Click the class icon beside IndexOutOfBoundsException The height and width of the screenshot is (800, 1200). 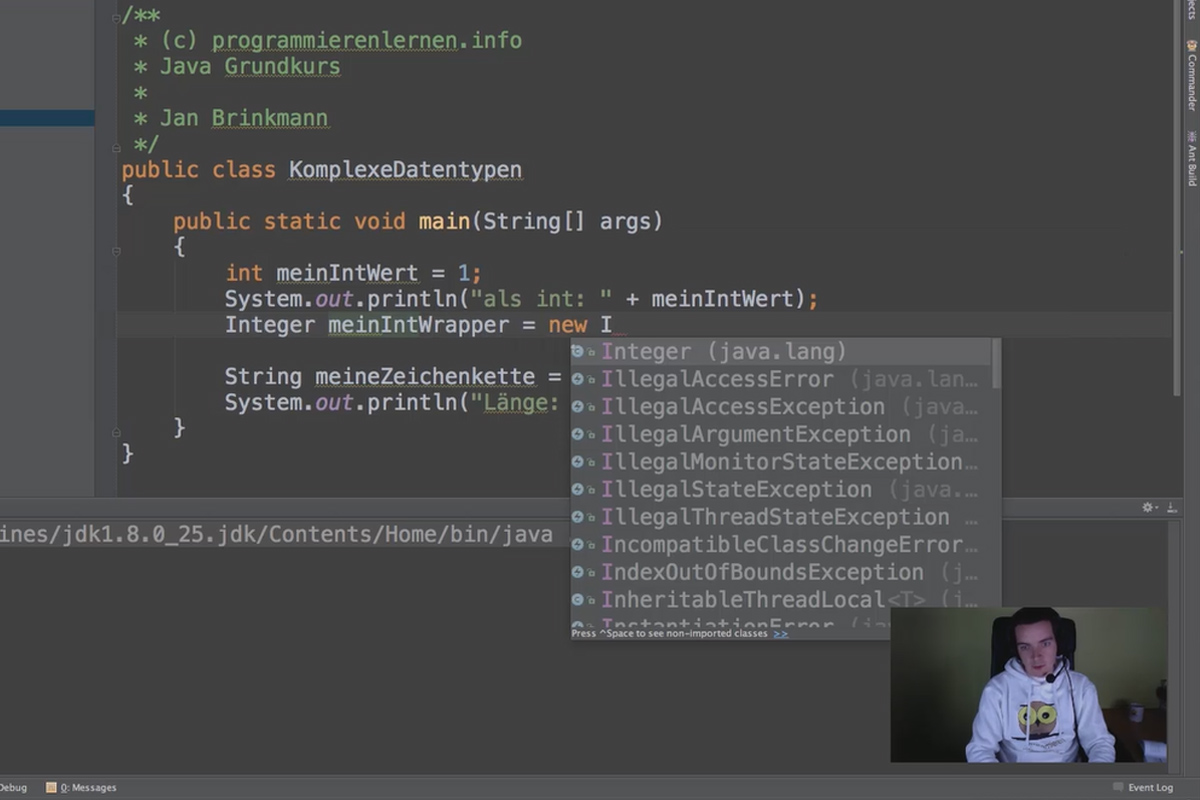coord(578,573)
